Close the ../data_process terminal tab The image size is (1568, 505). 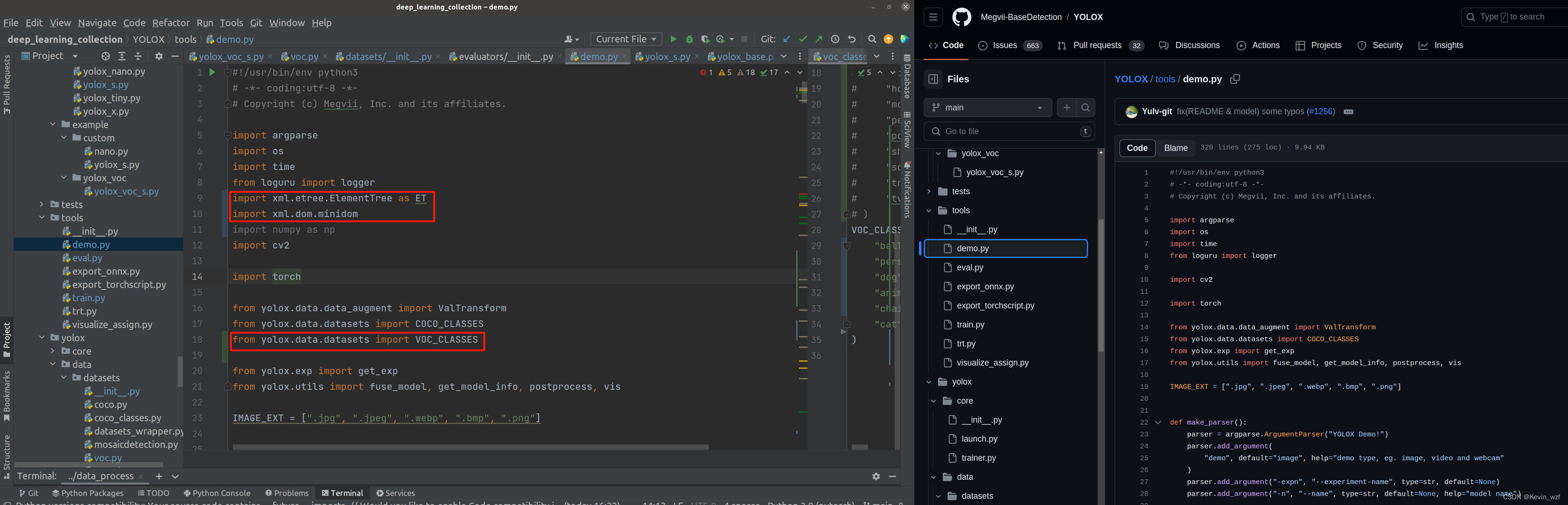(x=140, y=476)
